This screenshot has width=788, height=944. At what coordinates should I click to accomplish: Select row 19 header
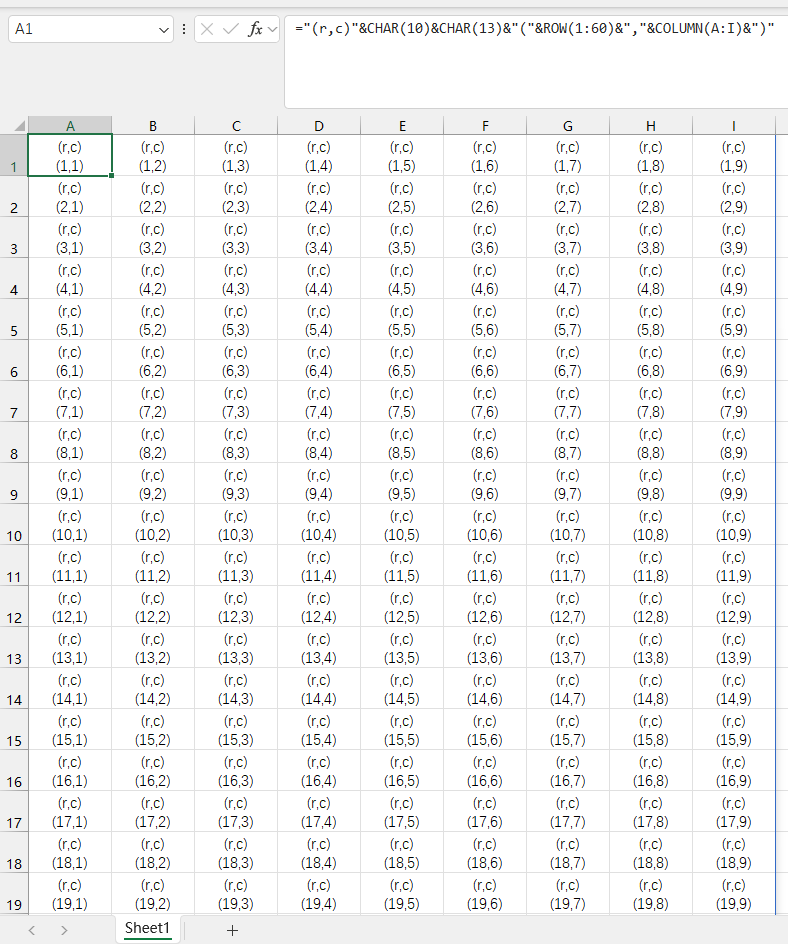(14, 904)
